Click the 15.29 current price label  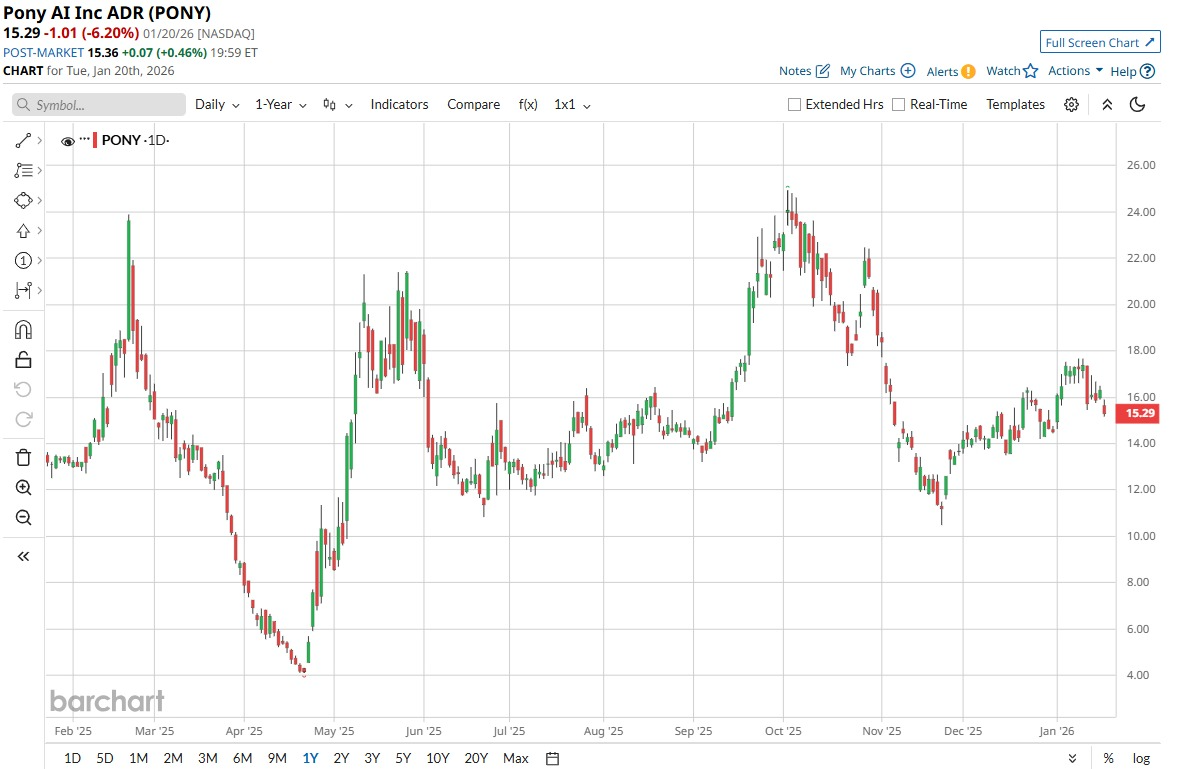(x=1139, y=413)
